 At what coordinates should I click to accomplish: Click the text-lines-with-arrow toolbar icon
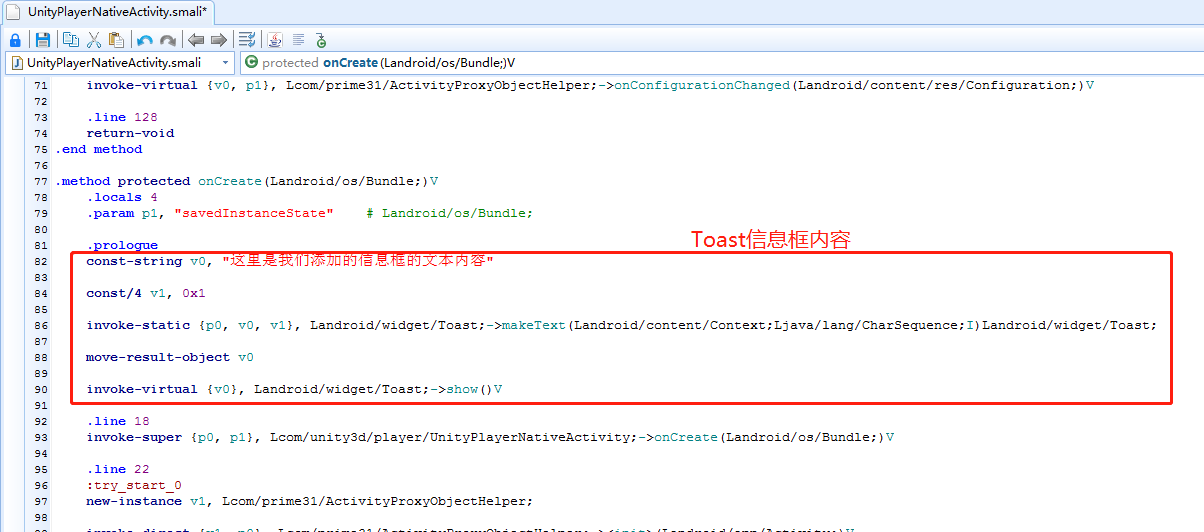pos(247,40)
